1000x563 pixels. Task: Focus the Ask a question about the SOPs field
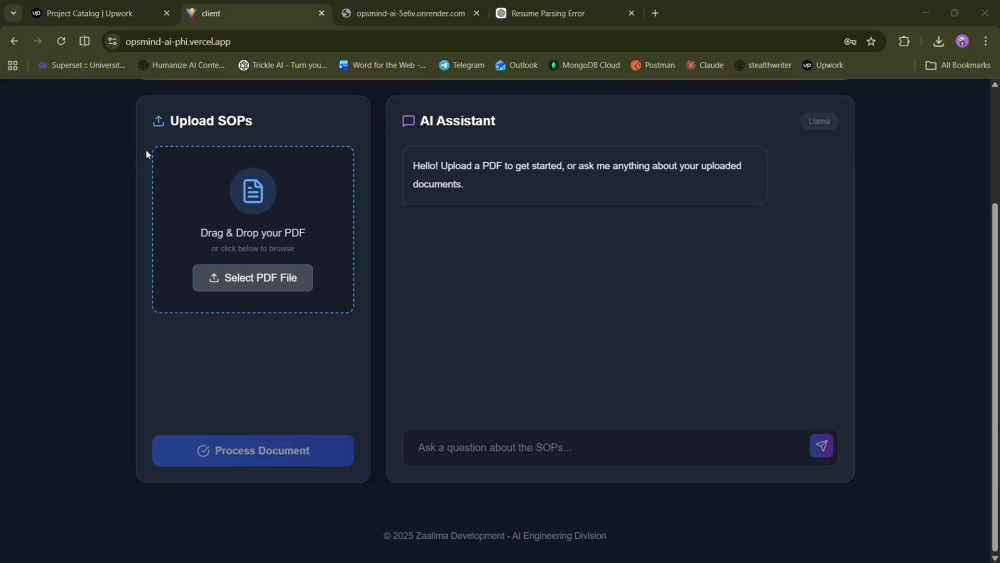606,448
